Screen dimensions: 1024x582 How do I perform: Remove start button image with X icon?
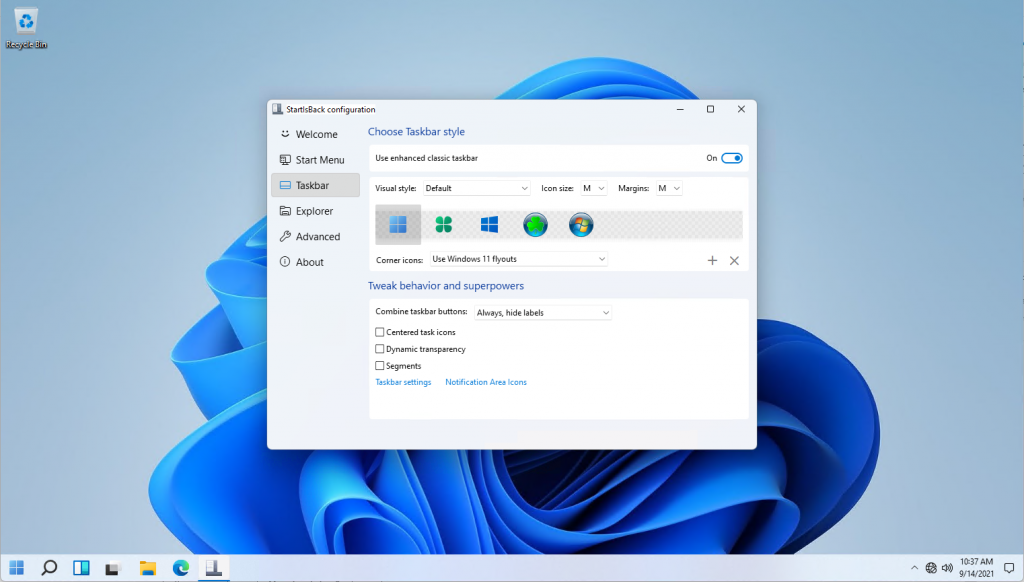[x=734, y=260]
